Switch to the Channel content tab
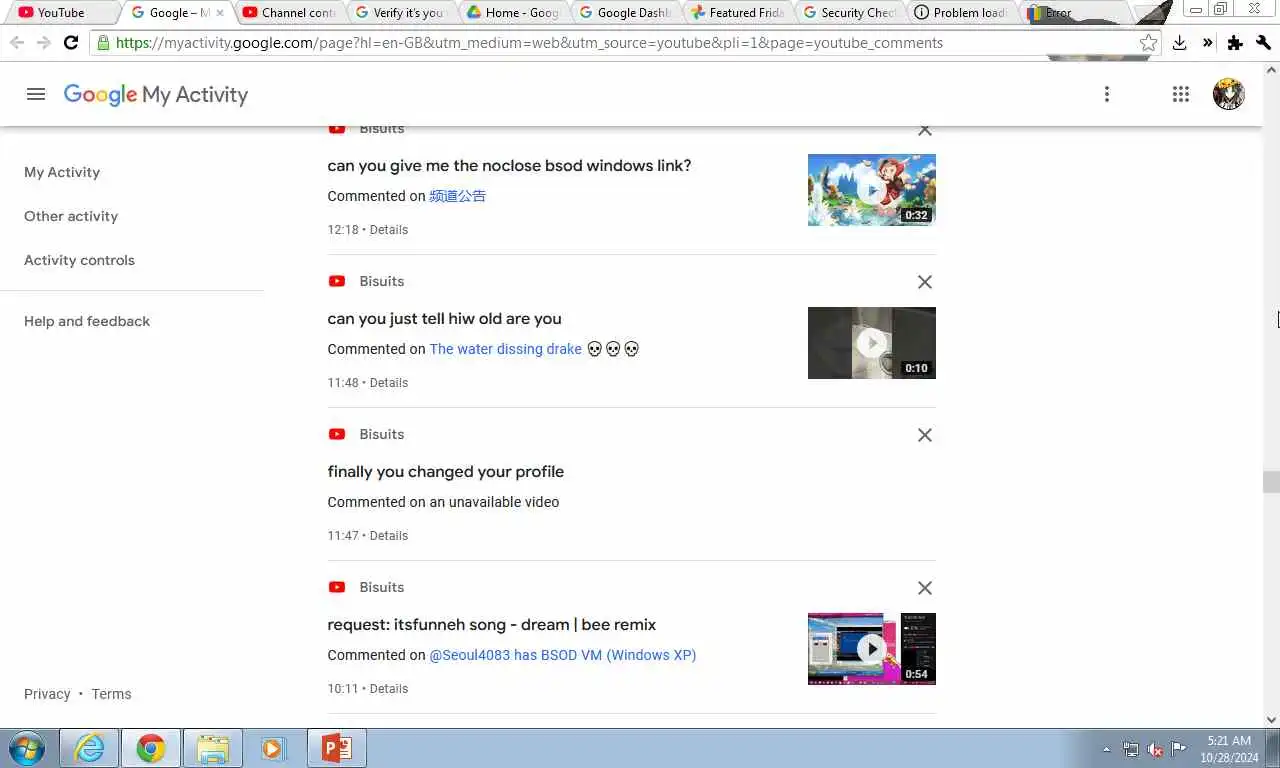Screen dimensions: 1280x768 290,13
